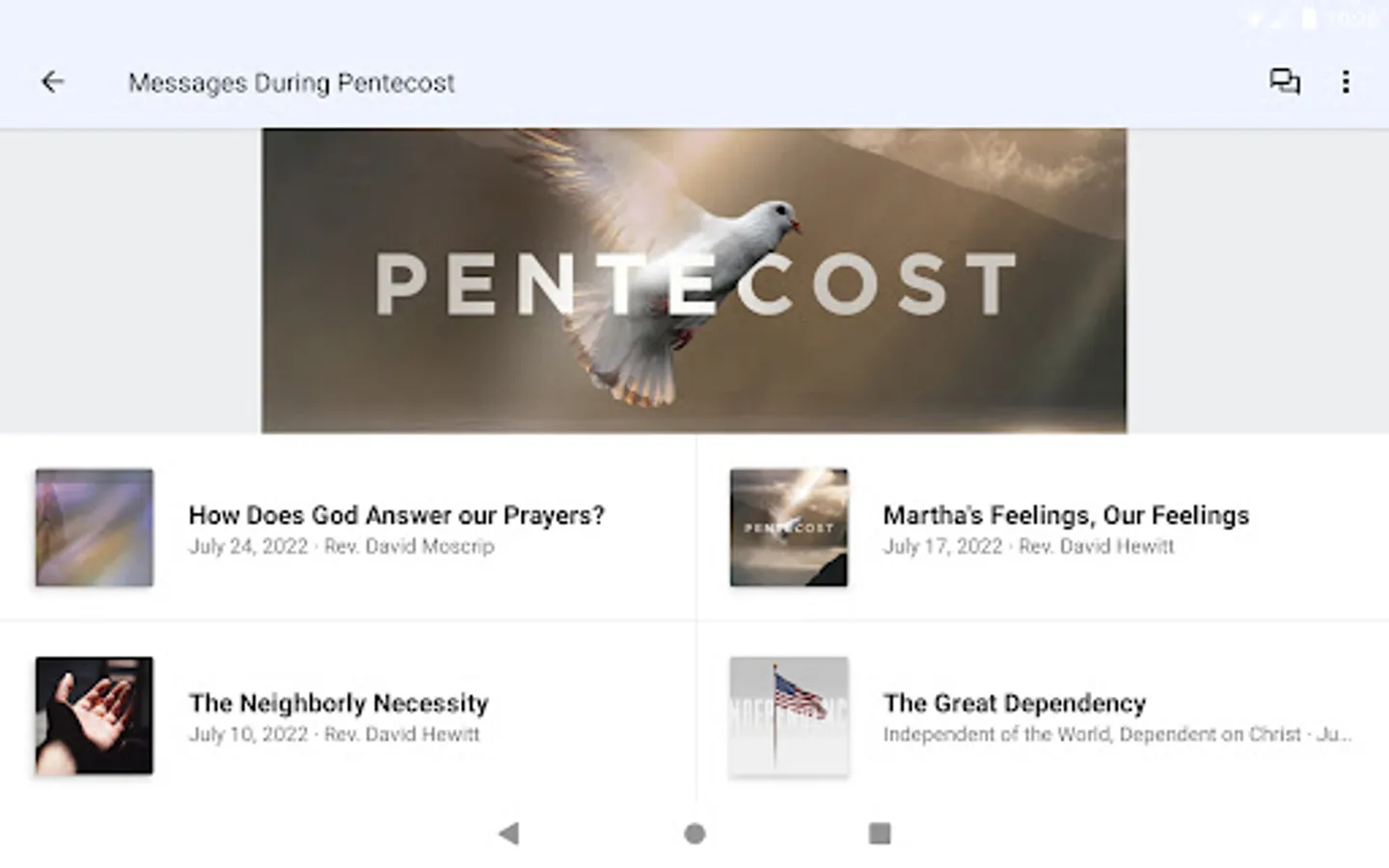Tap the American flag thumbnail
This screenshot has height=868, width=1389.
click(789, 716)
